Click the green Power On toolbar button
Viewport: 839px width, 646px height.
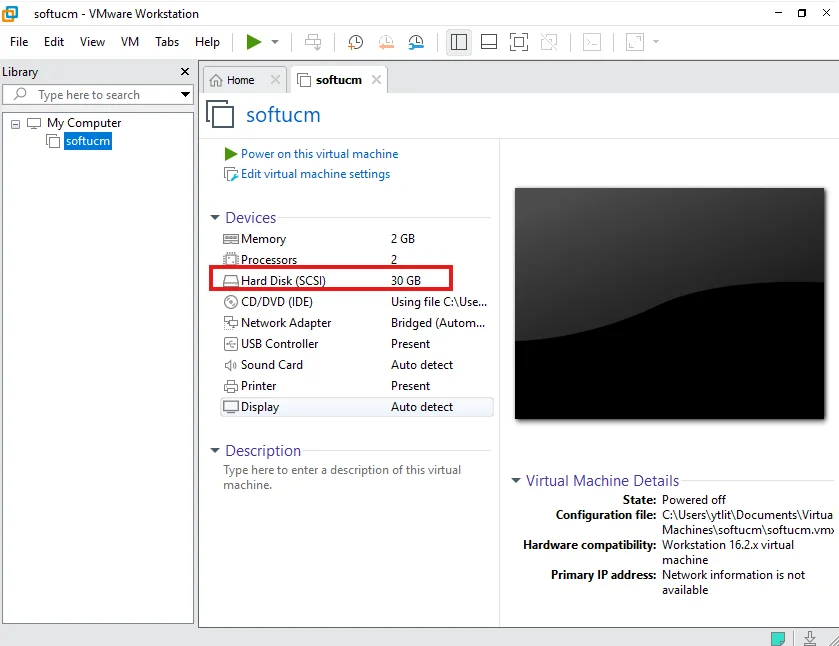pos(254,42)
